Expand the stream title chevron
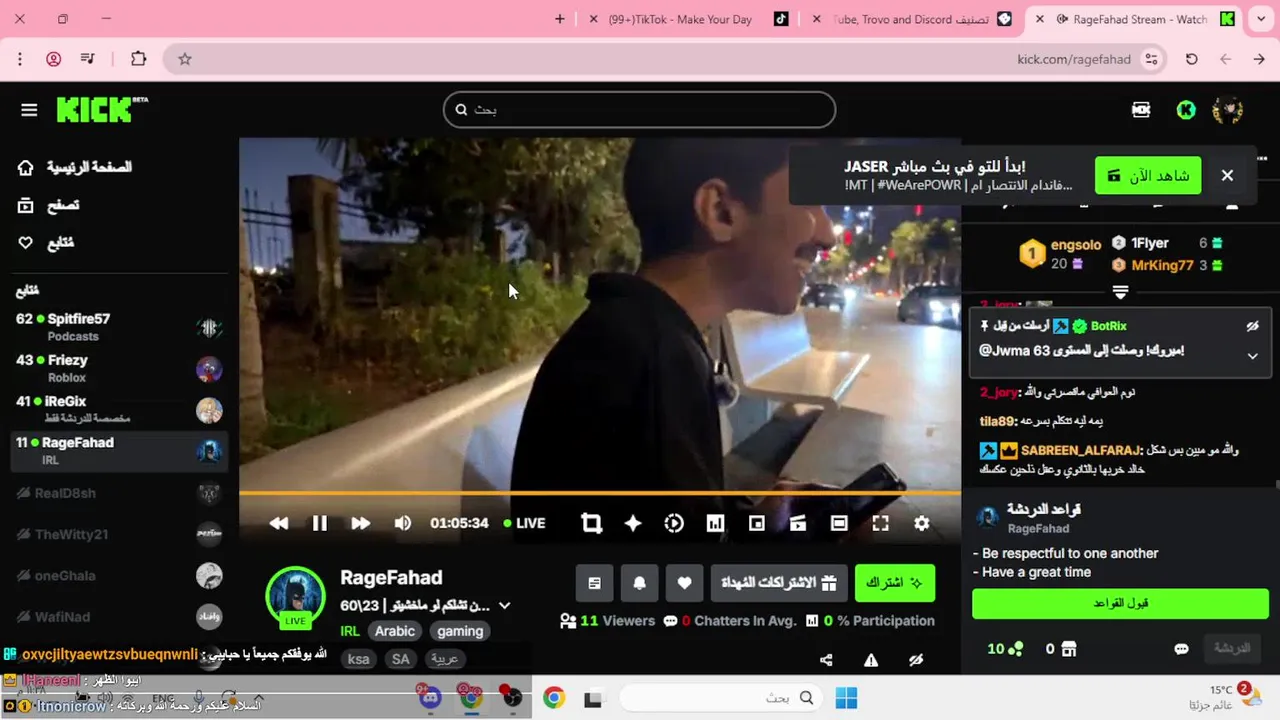 [x=505, y=606]
